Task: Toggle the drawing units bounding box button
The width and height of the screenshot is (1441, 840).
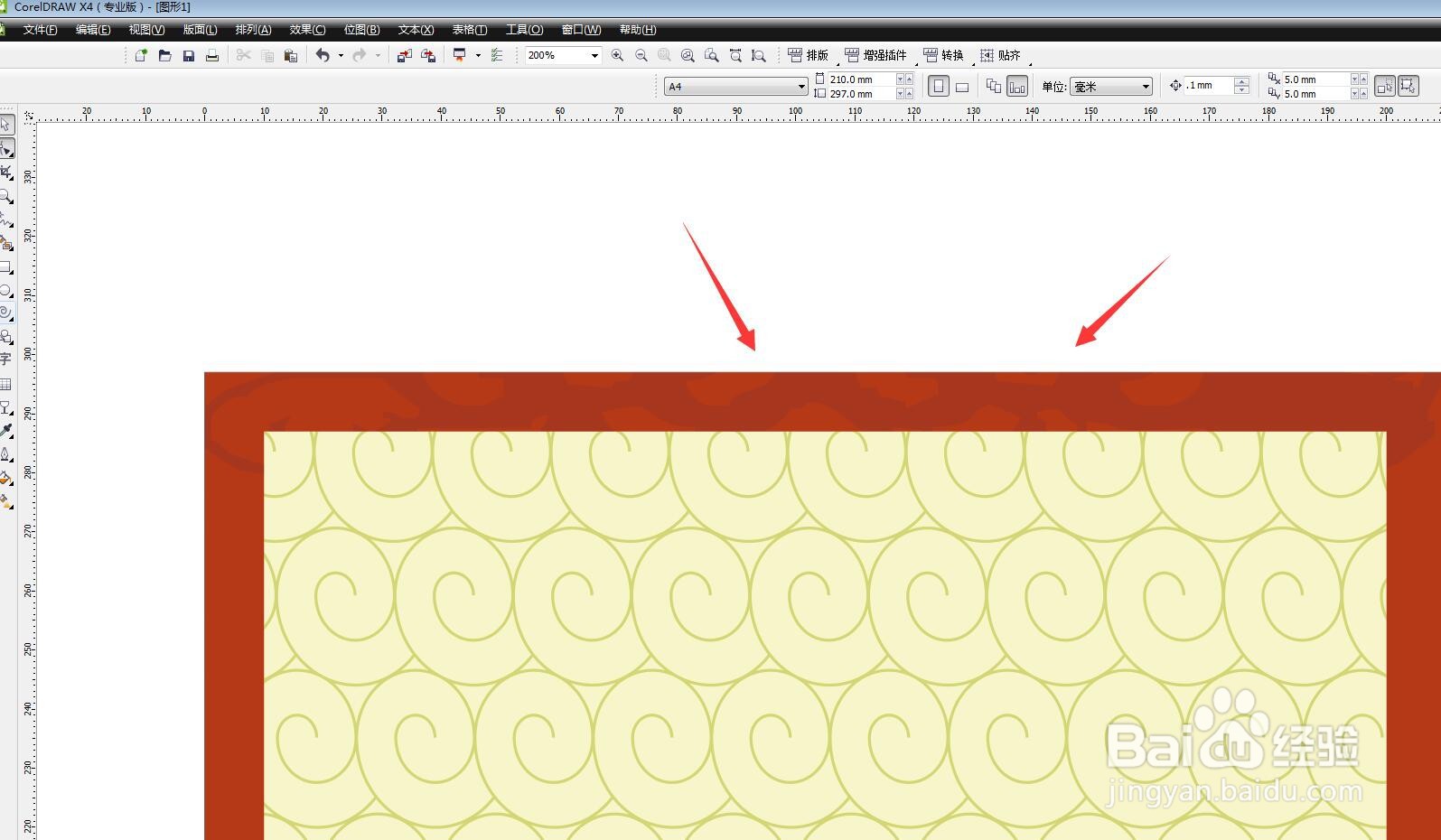Action: pyautogui.click(x=1408, y=86)
